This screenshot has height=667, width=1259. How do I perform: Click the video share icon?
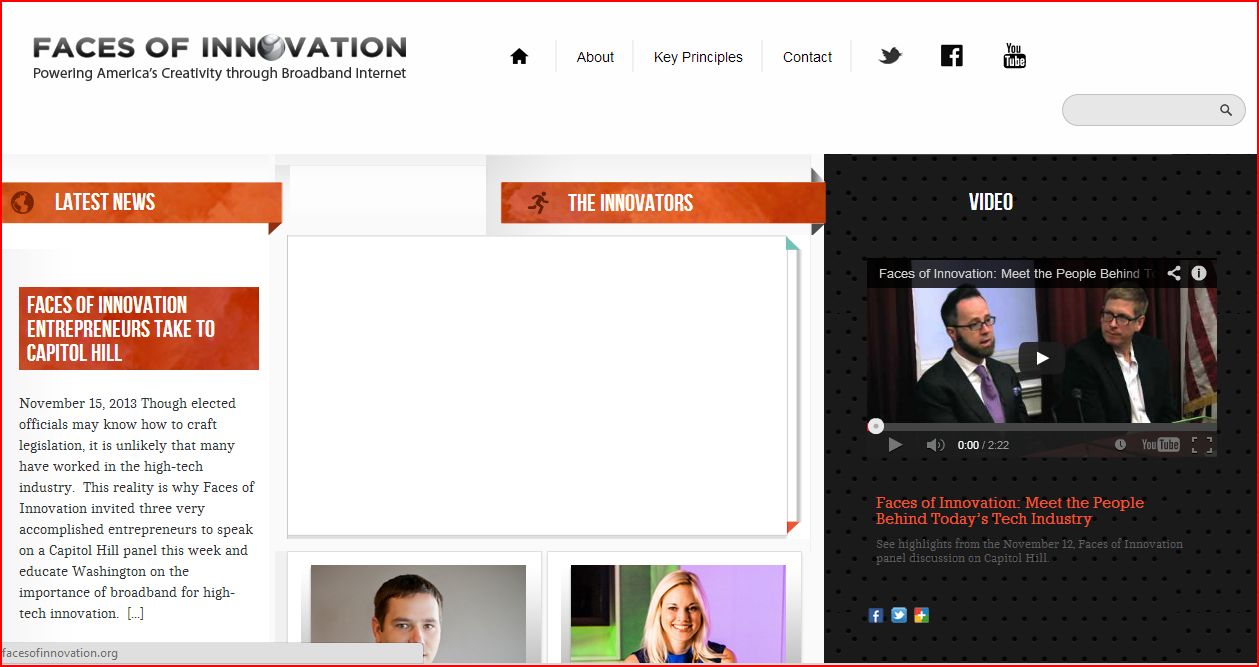click(x=1174, y=273)
